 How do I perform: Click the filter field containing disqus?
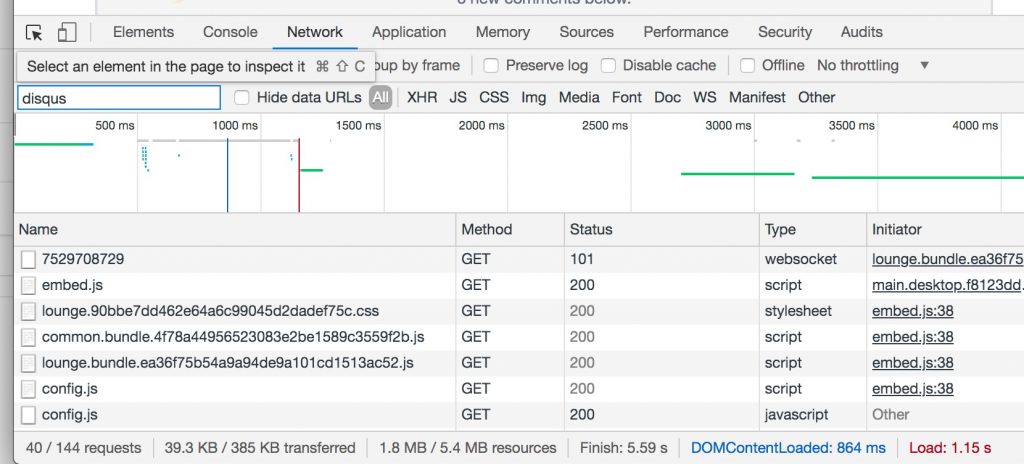pyautogui.click(x=119, y=98)
